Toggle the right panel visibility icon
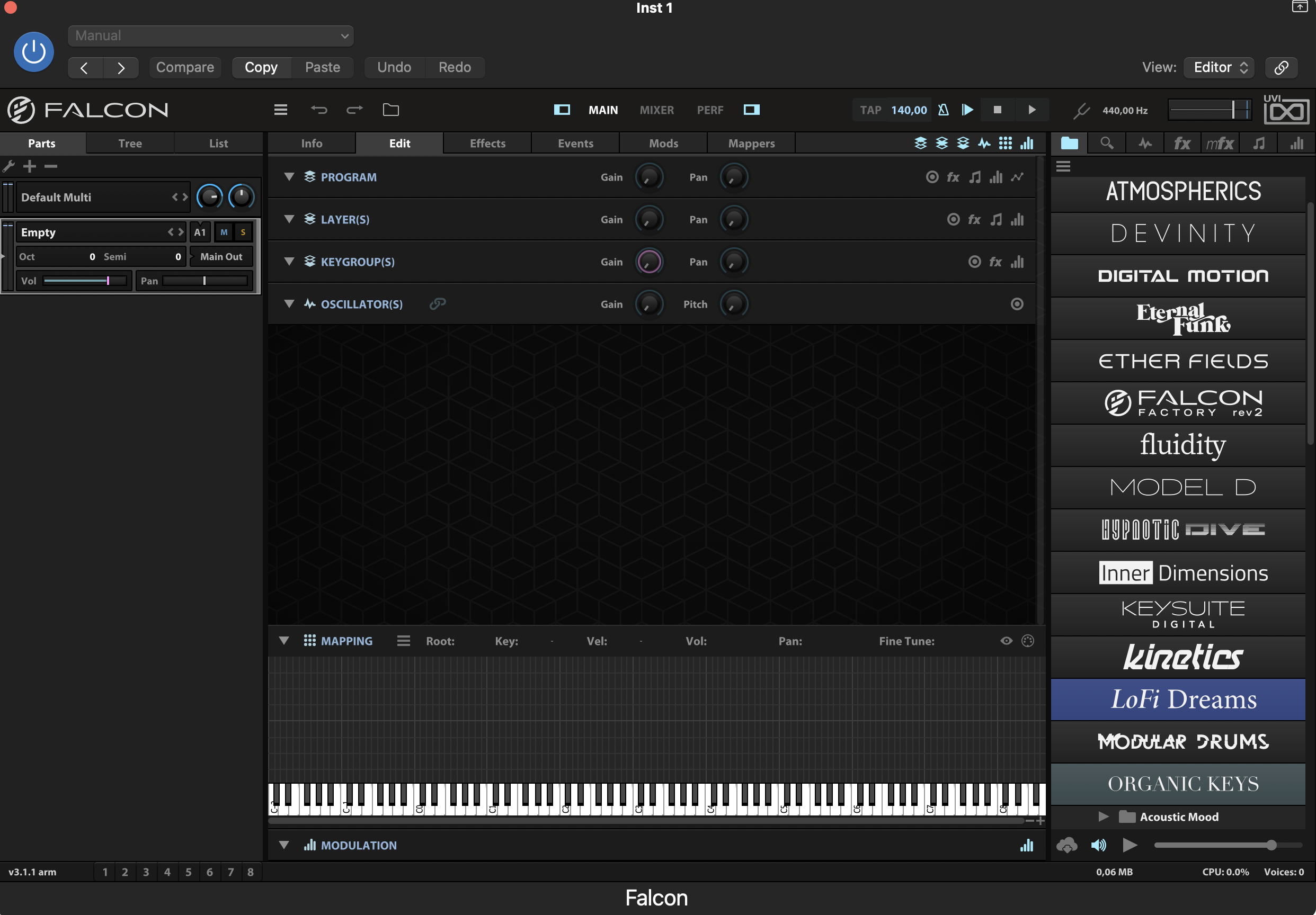 751,110
